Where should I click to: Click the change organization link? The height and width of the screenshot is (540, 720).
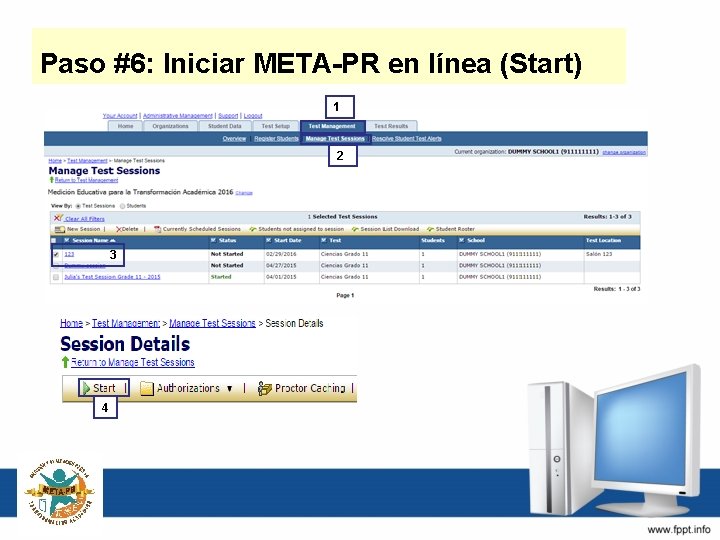point(624,152)
